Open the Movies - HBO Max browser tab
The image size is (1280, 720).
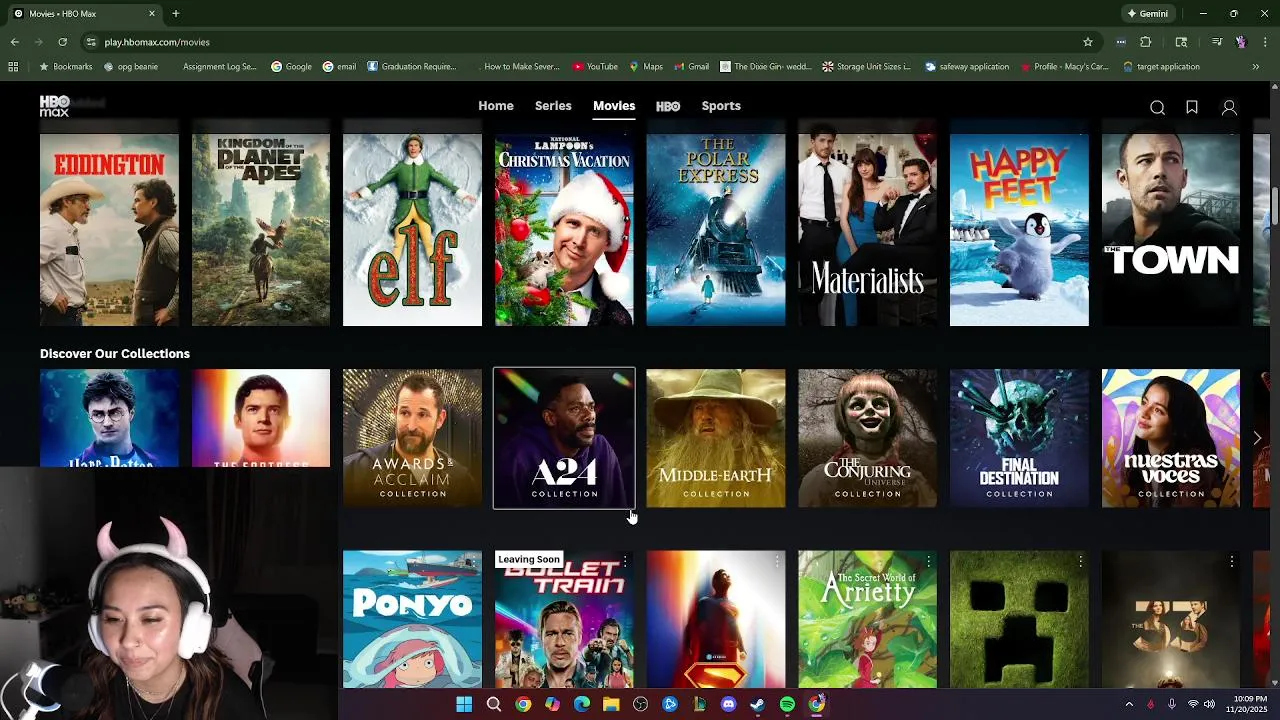click(85, 14)
